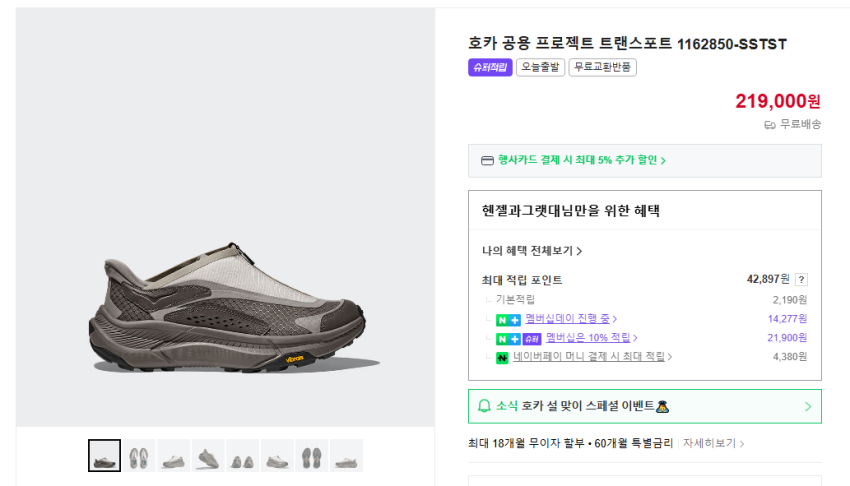Click the N+ icon beside 멤버십데이 진행 중

point(508,319)
